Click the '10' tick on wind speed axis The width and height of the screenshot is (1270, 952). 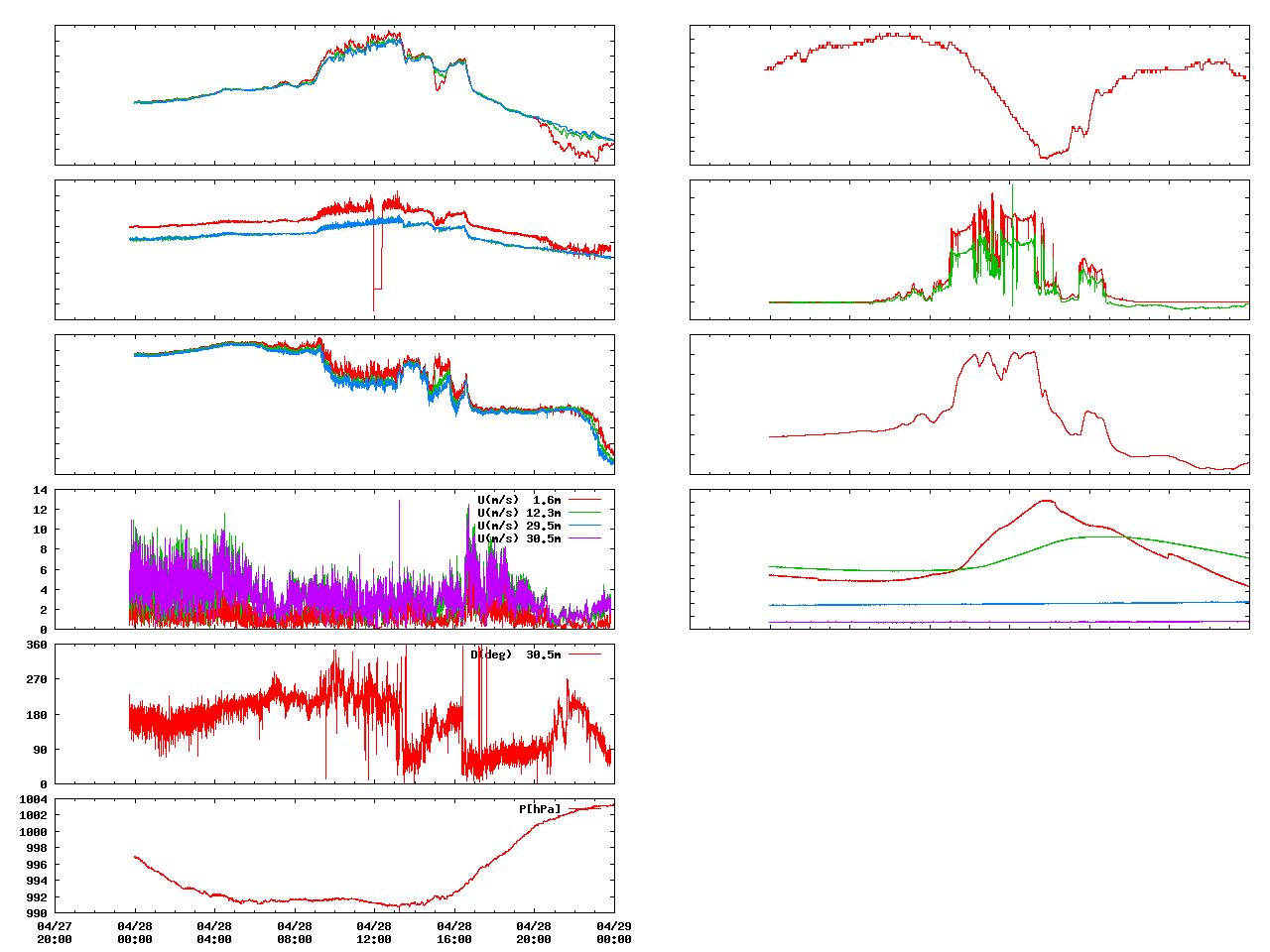click(x=41, y=530)
